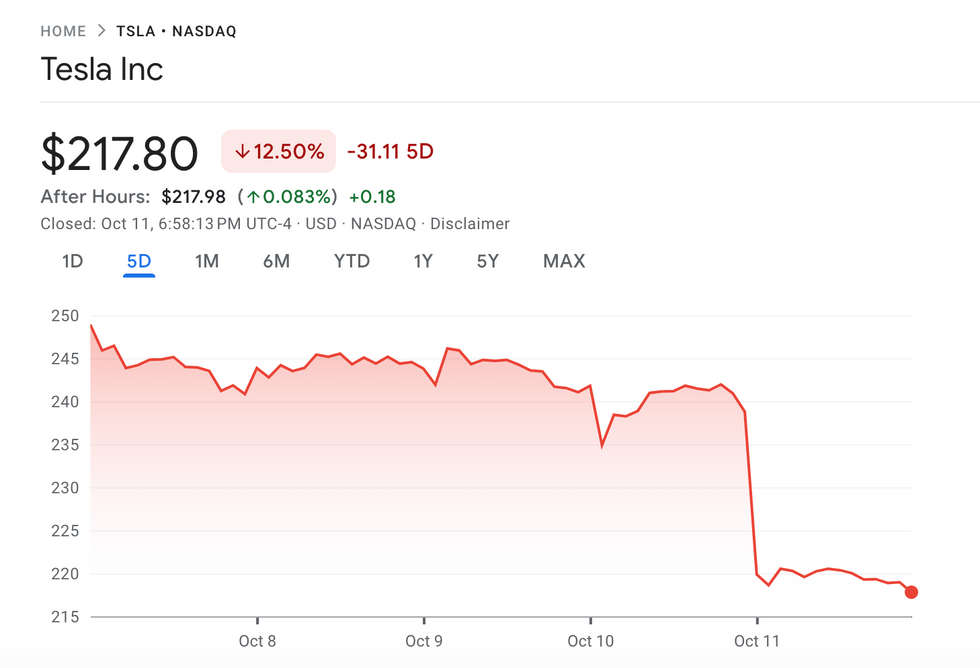The height and width of the screenshot is (668, 980).
Task: Select the 5D range tab
Action: (138, 261)
